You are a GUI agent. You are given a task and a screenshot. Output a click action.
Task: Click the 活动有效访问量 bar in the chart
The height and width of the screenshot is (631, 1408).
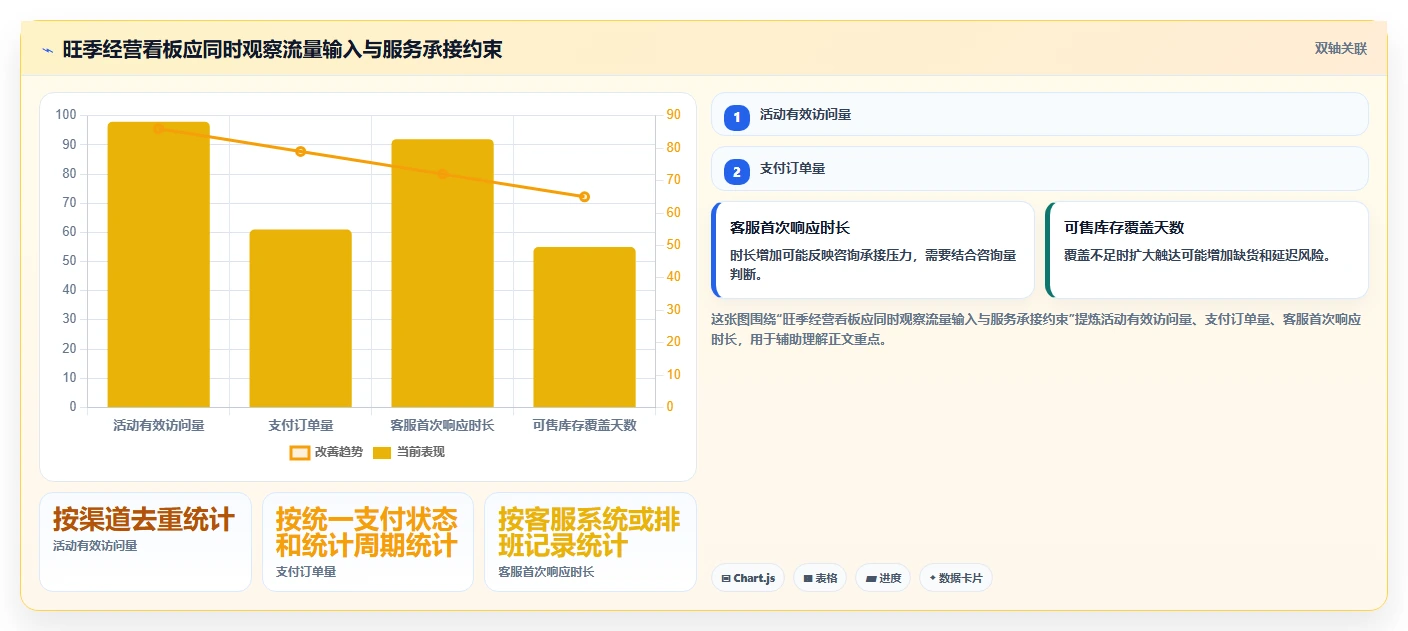(x=159, y=264)
